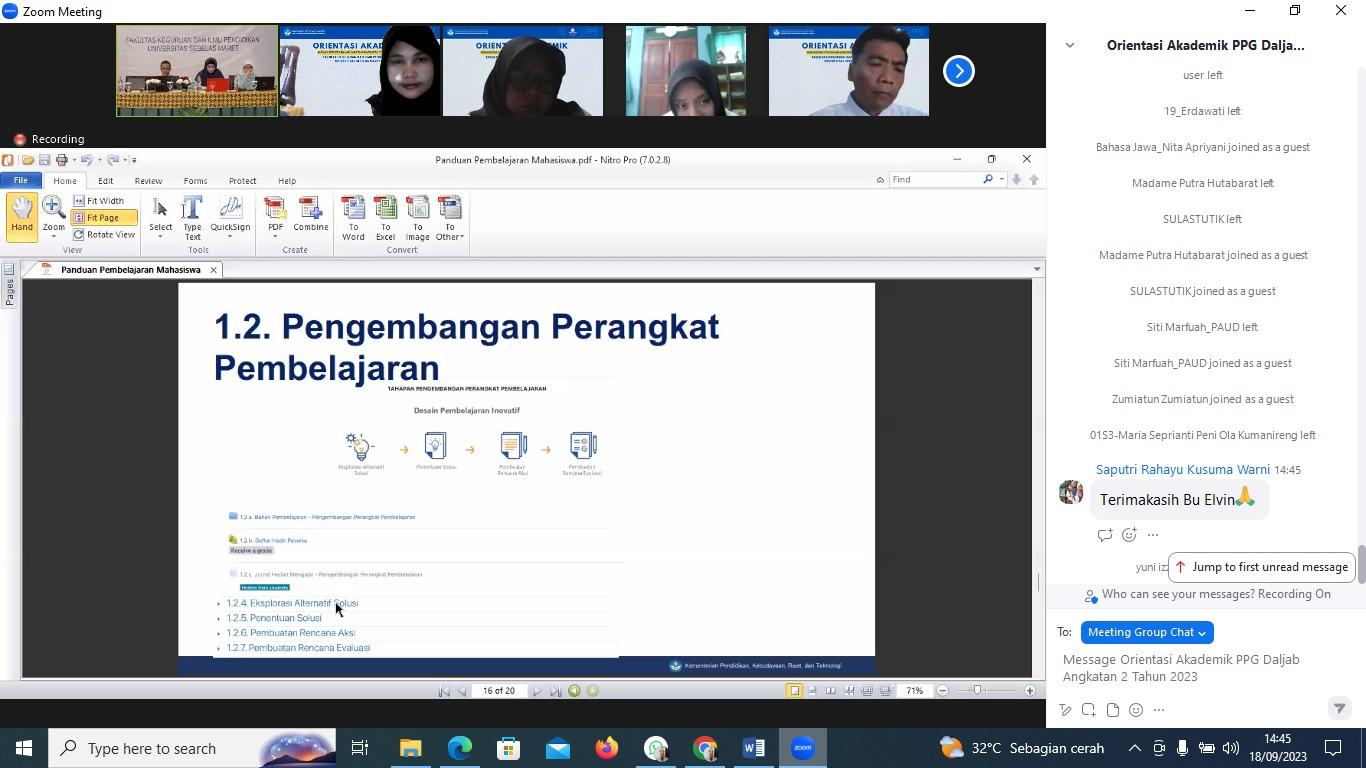
Task: Open the Review ribbon tab
Action: [x=148, y=181]
